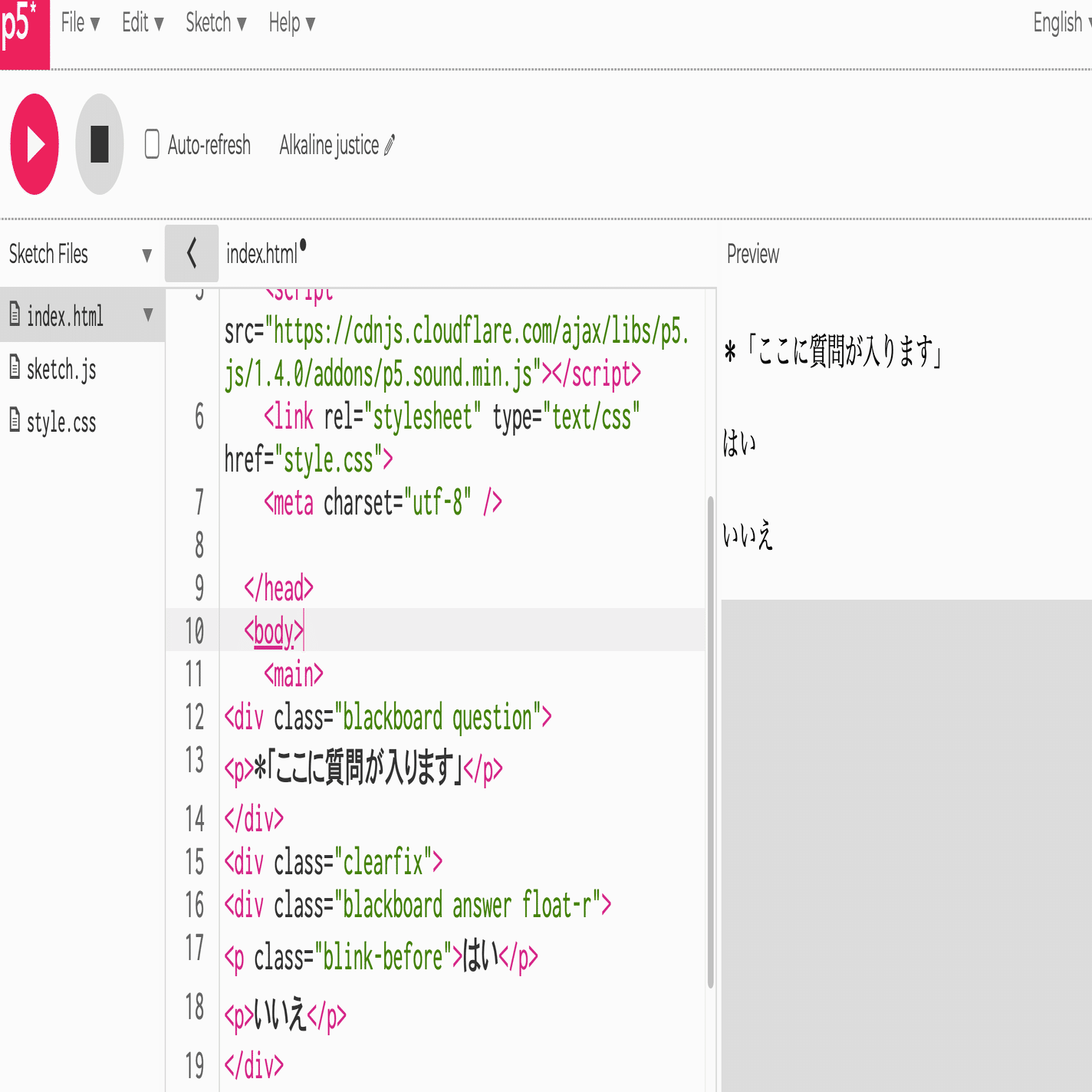Click 'はい' in the preview pane
1092x1092 pixels.
click(x=739, y=443)
